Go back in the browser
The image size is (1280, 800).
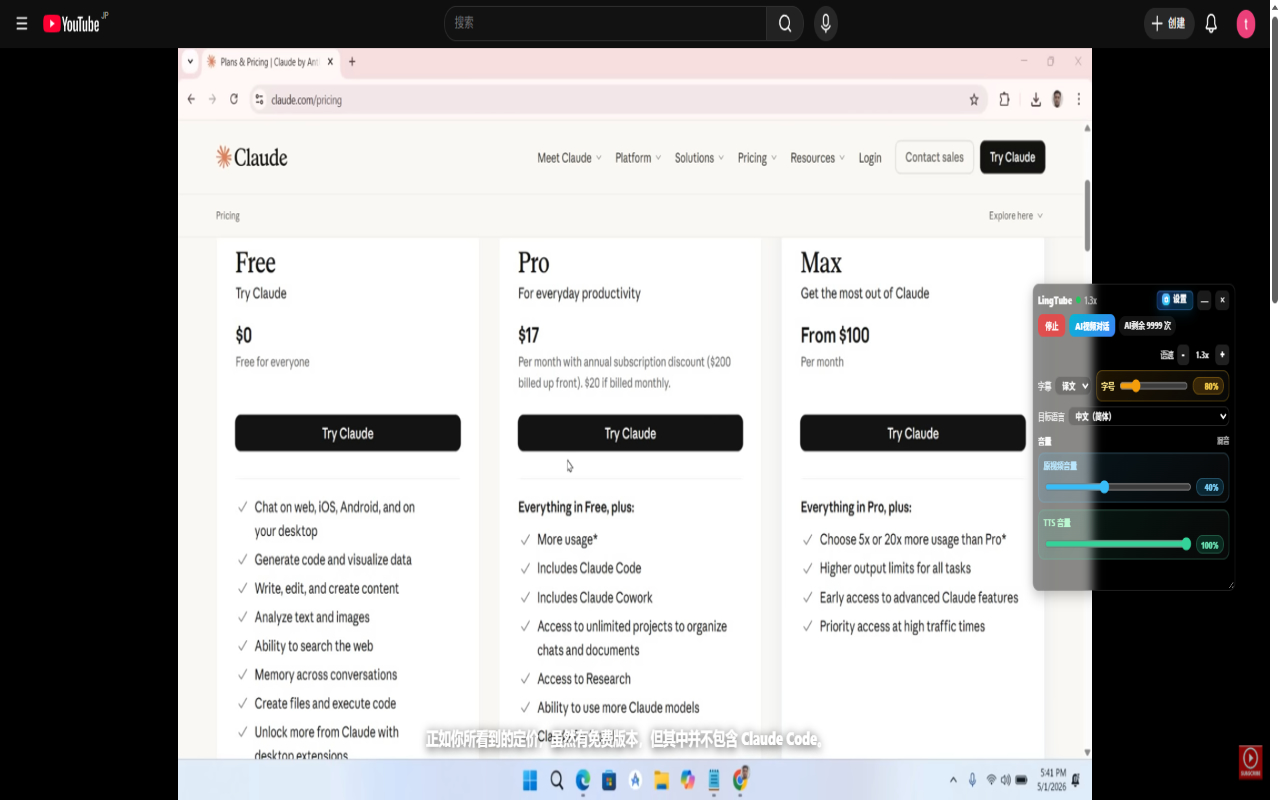(191, 99)
